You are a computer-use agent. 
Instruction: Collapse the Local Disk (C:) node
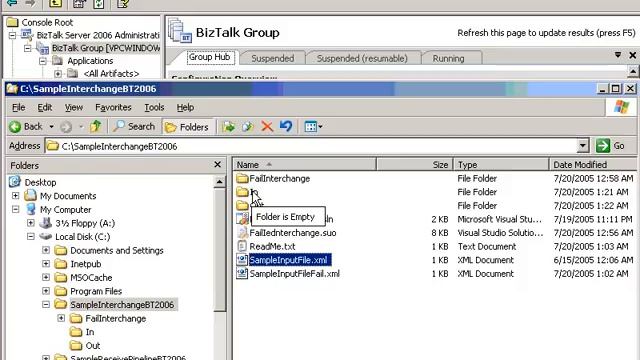coord(31,237)
